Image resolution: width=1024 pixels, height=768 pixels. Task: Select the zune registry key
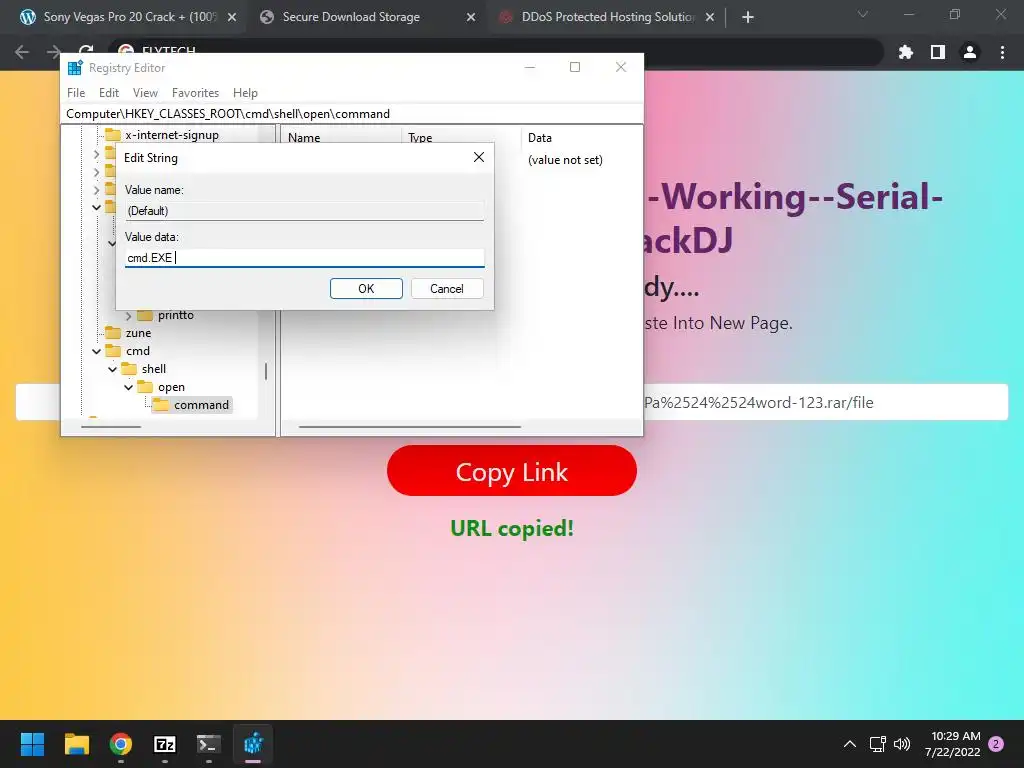138,333
